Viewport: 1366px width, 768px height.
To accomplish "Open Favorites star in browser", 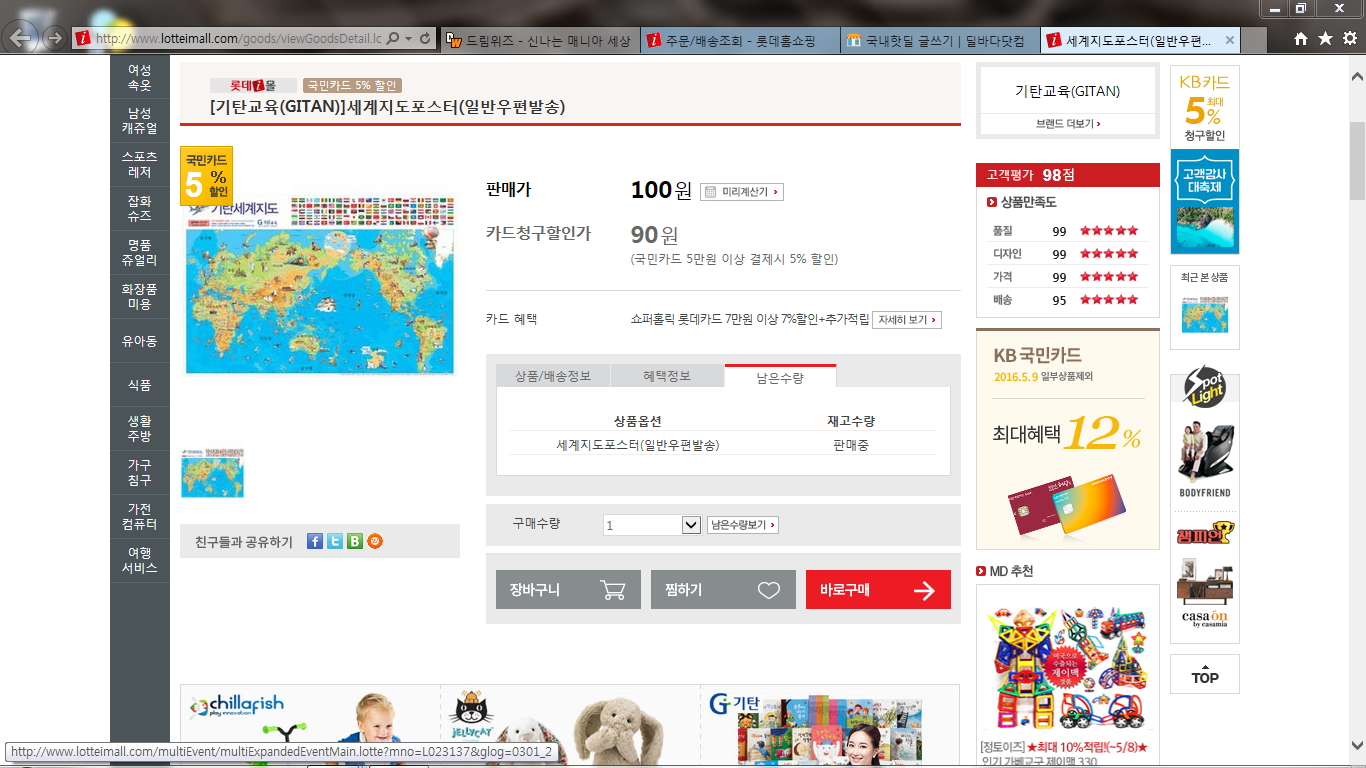I will pyautogui.click(x=1325, y=39).
